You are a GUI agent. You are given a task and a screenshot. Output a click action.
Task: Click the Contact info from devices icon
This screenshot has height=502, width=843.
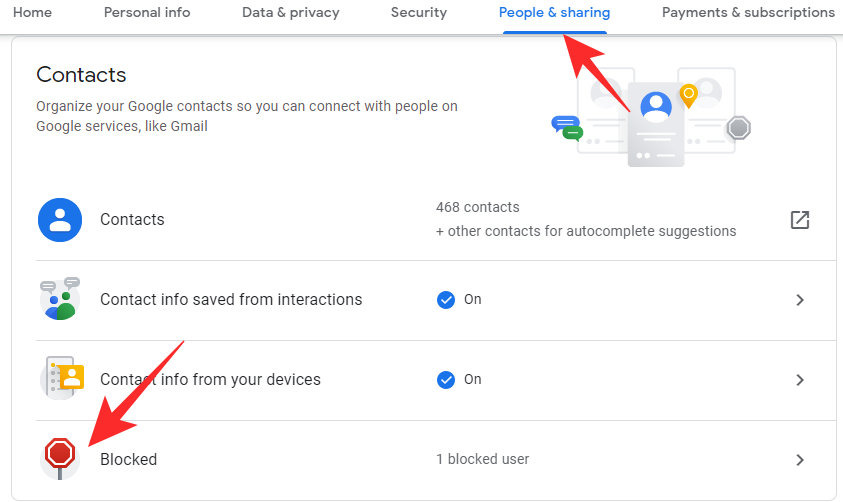(x=59, y=379)
